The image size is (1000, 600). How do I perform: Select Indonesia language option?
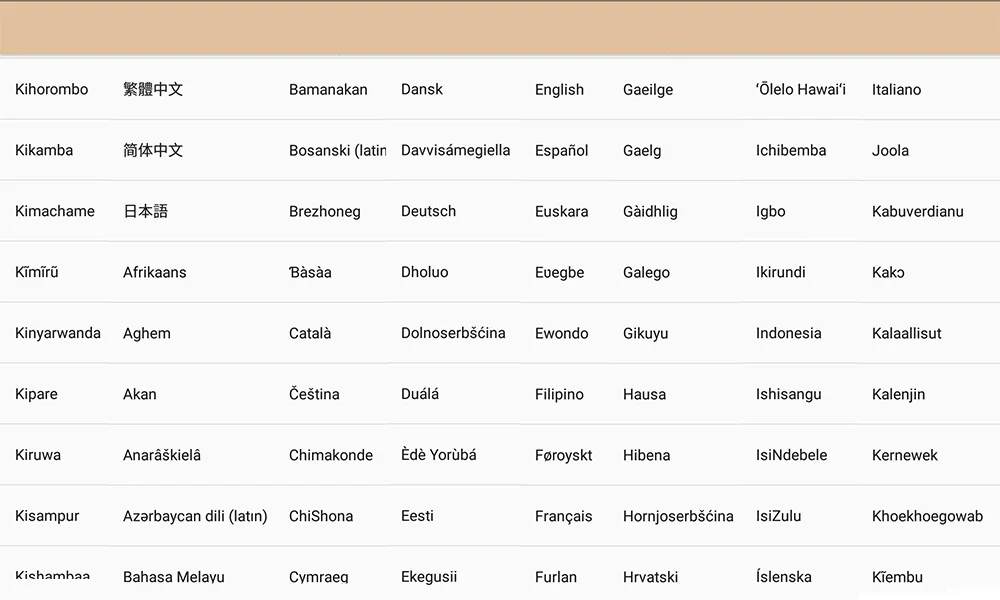click(788, 333)
